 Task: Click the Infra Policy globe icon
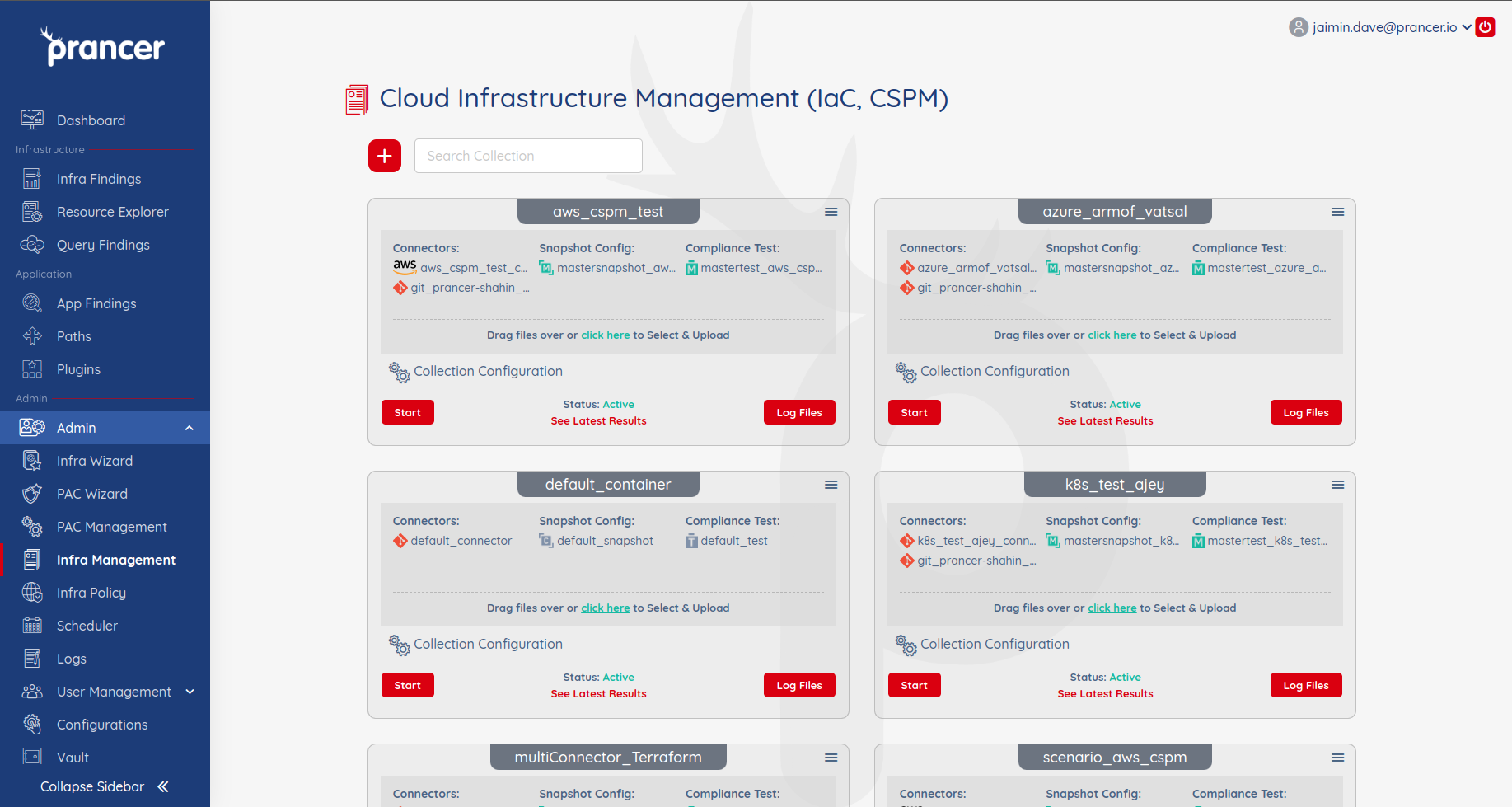[32, 593]
